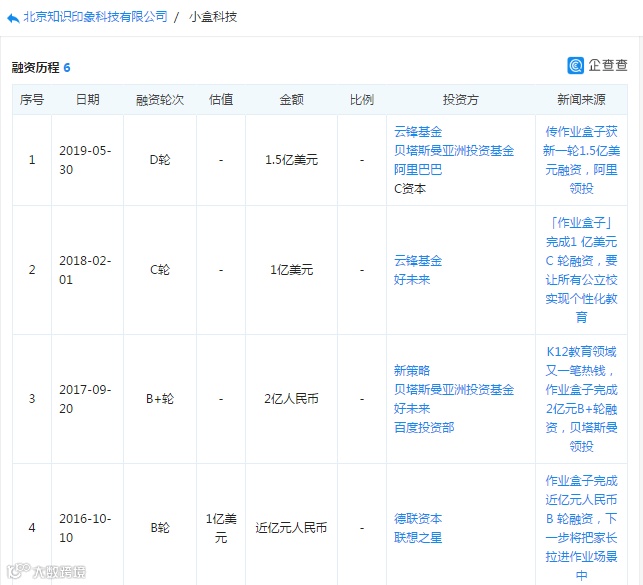Open 贝塔斯曼亚洲投资基金 in D轮 row
Viewport: 643px width, 585px height.
(454, 150)
